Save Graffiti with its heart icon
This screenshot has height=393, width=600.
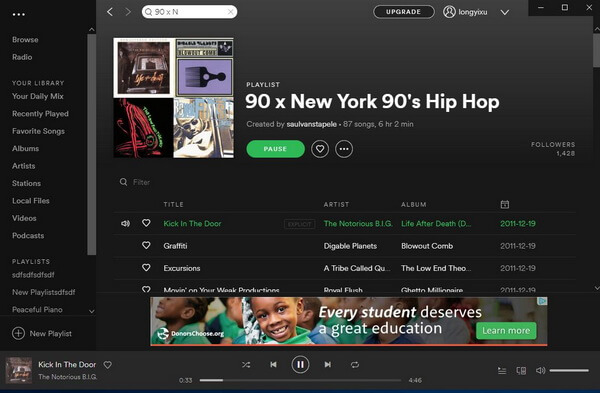coord(146,245)
